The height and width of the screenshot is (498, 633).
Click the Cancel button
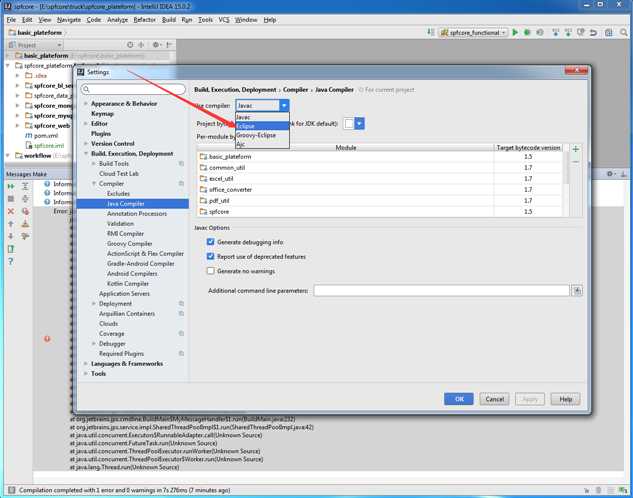pyautogui.click(x=494, y=399)
